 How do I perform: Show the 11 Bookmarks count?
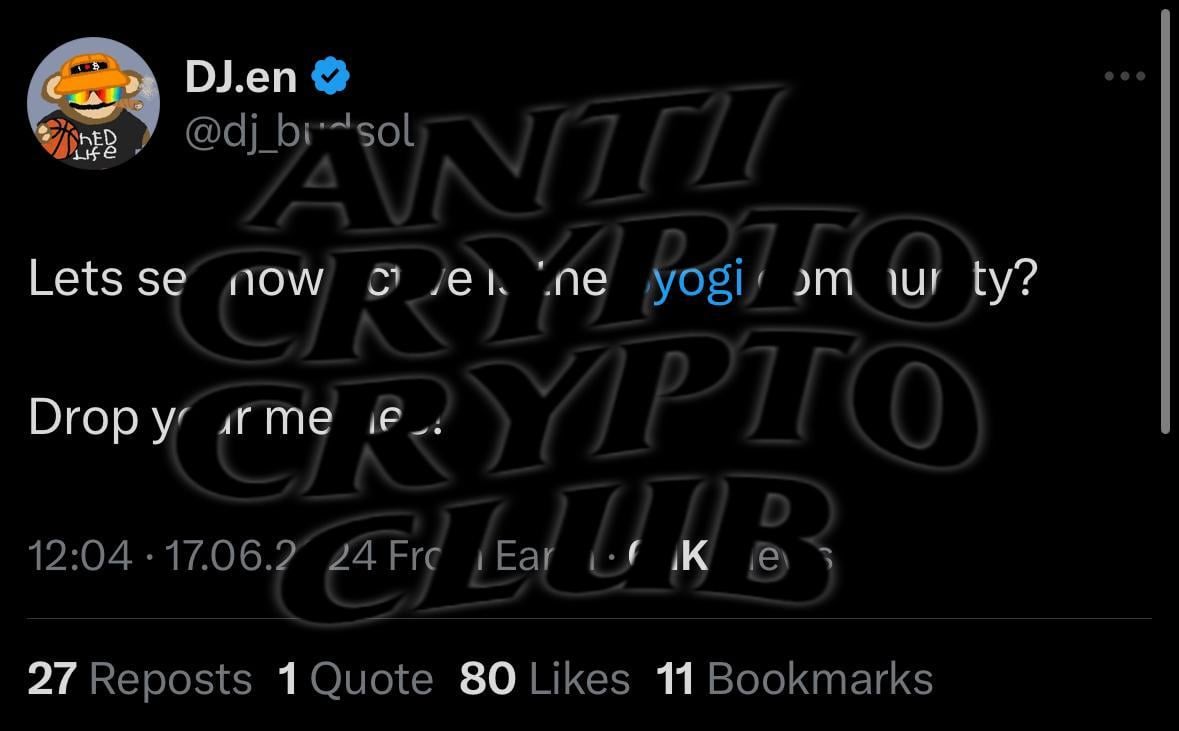point(795,679)
